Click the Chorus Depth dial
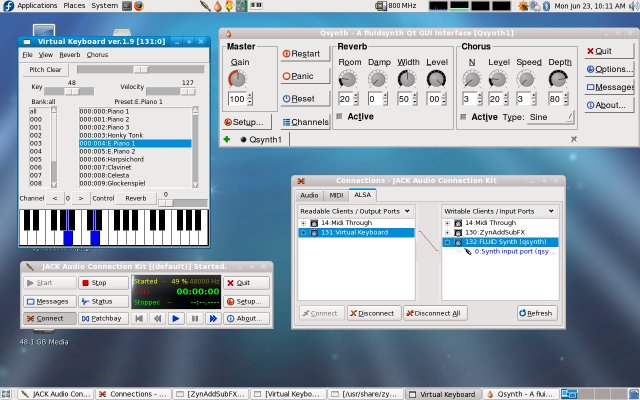 (x=558, y=79)
